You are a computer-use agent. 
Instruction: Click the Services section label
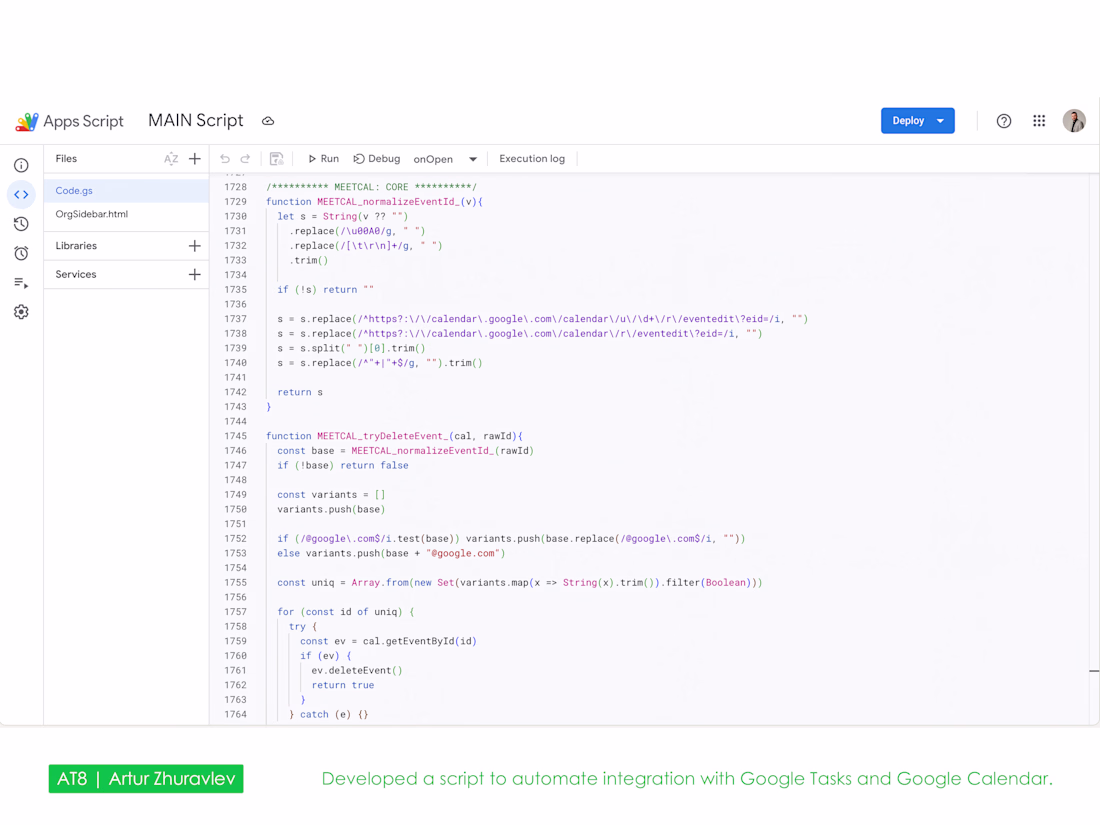(76, 274)
